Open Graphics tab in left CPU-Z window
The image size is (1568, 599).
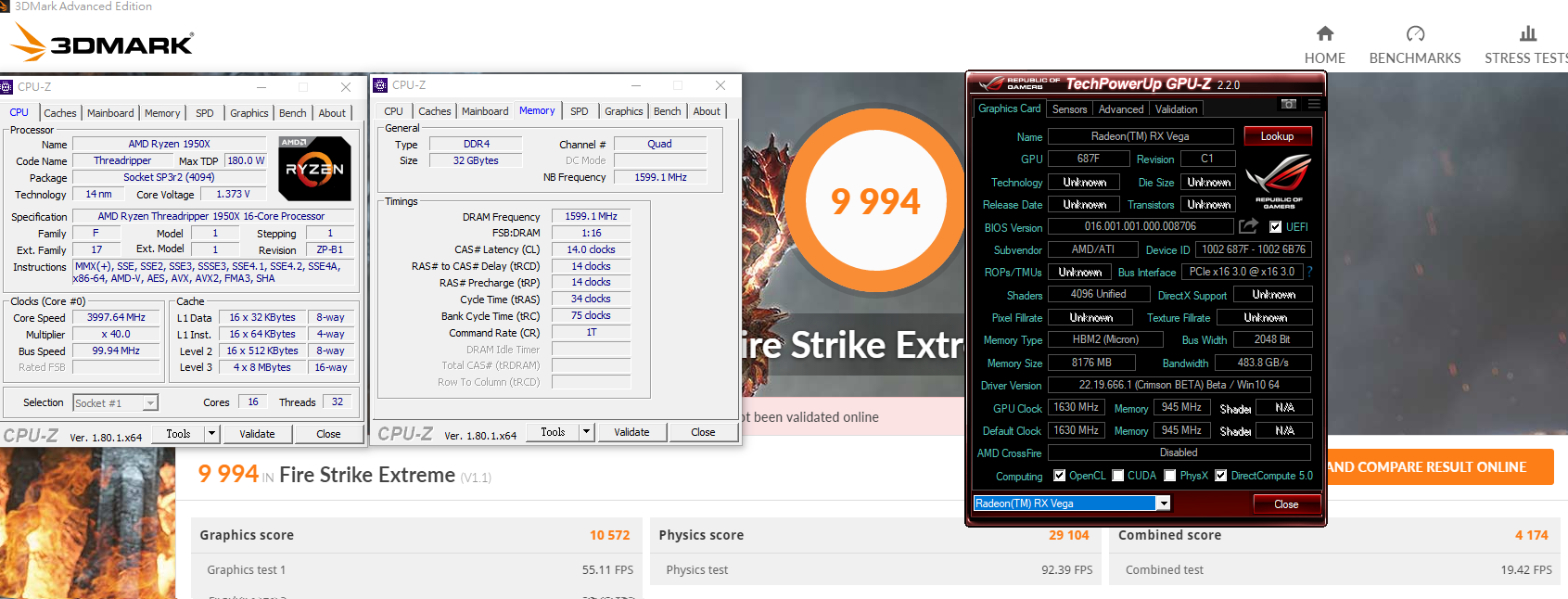click(x=249, y=113)
